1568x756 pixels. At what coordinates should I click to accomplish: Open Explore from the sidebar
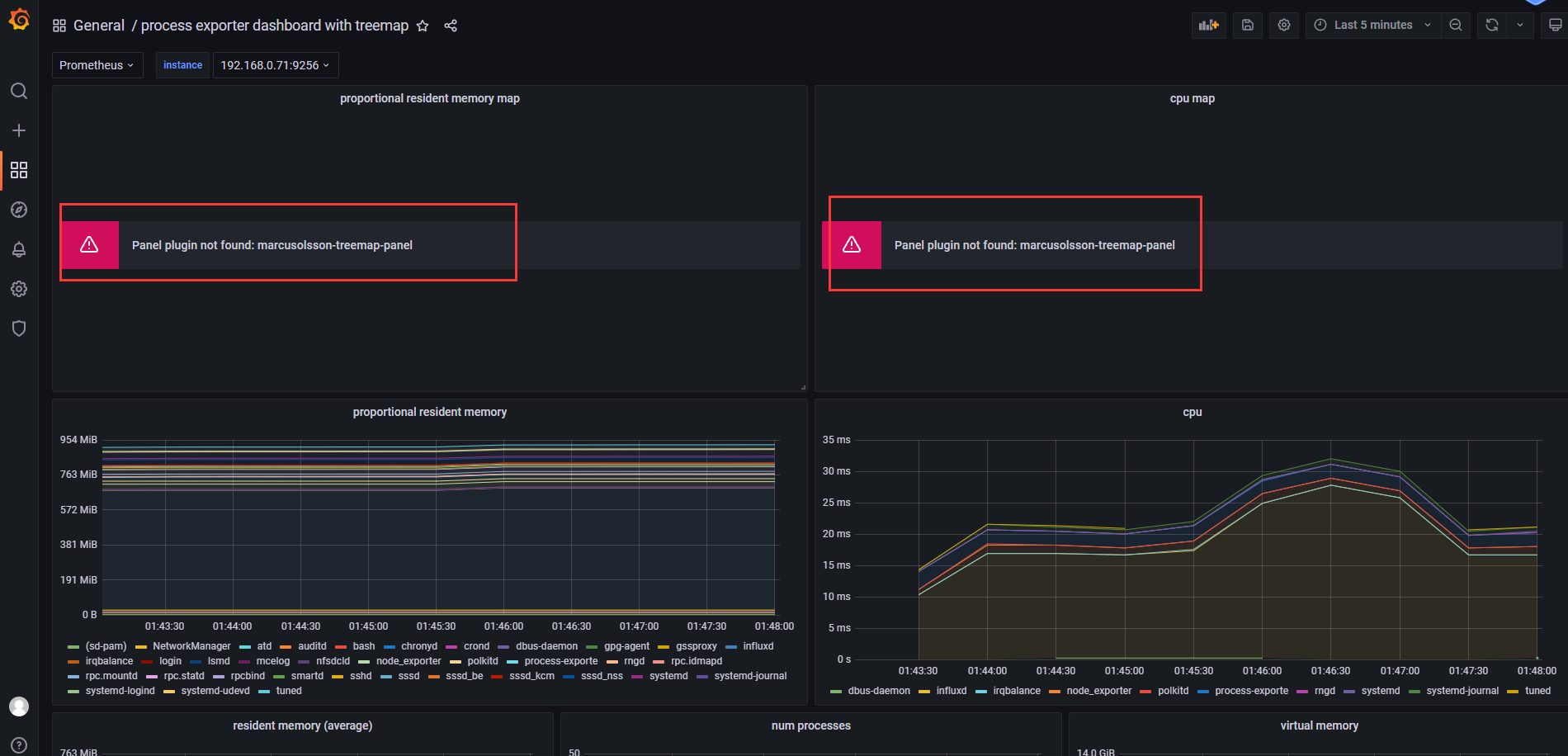[x=19, y=209]
